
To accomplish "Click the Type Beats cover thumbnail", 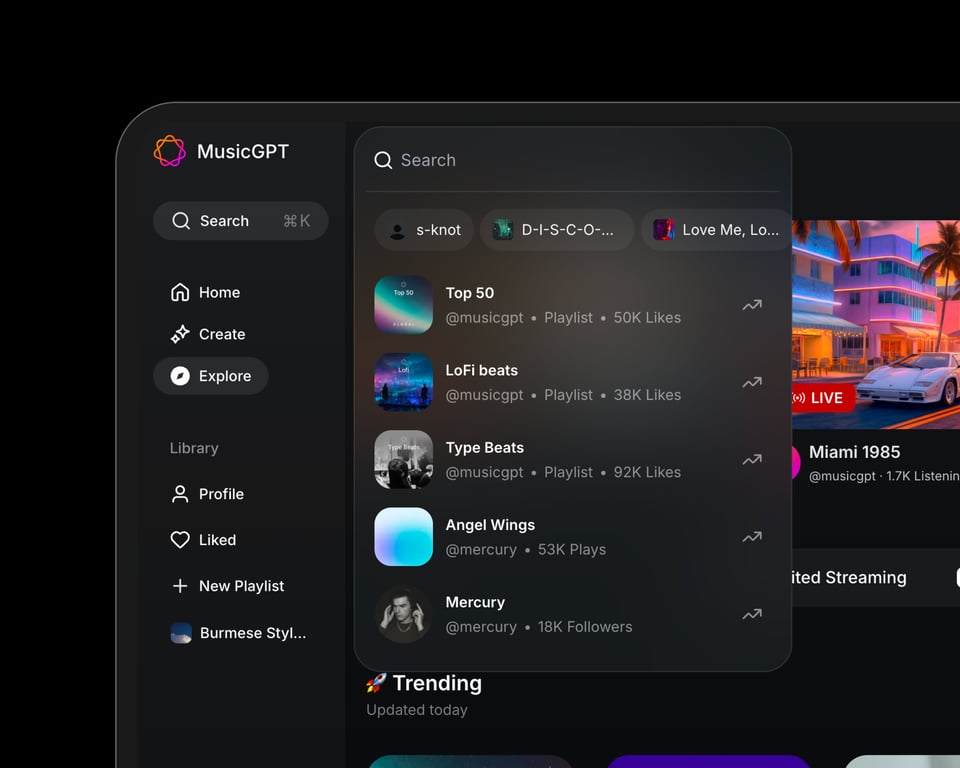I will coord(403,459).
